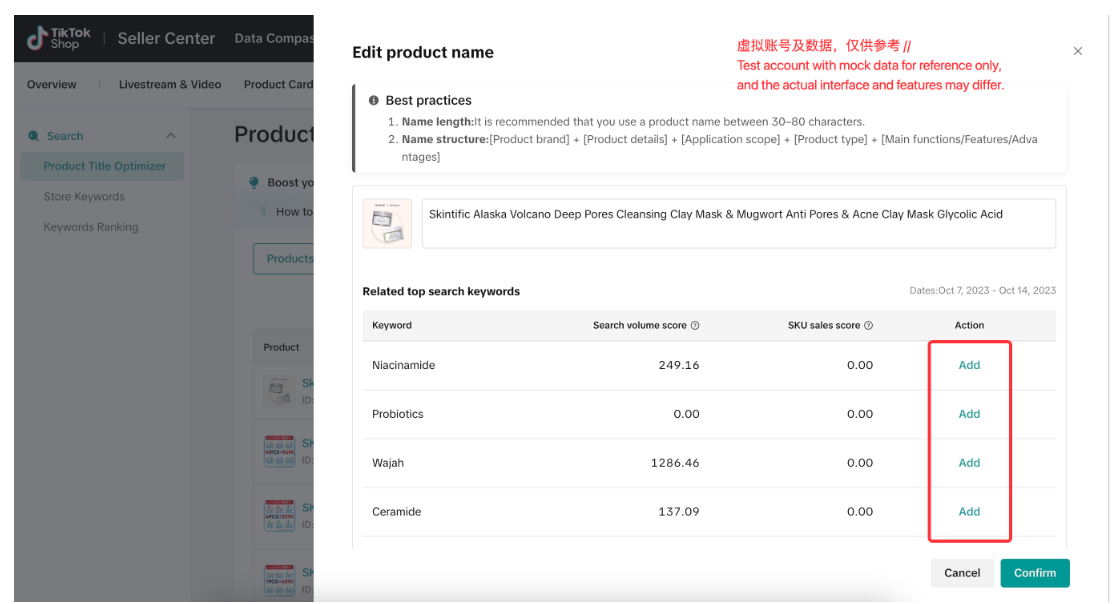Add the keyword Niacinamide
The image size is (1120, 604).
969,365
